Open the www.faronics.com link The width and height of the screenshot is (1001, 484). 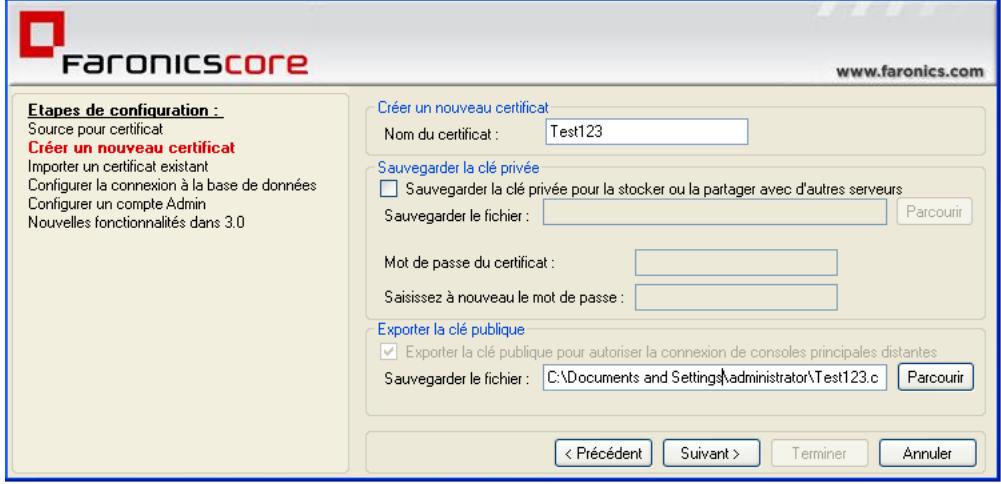click(x=910, y=72)
